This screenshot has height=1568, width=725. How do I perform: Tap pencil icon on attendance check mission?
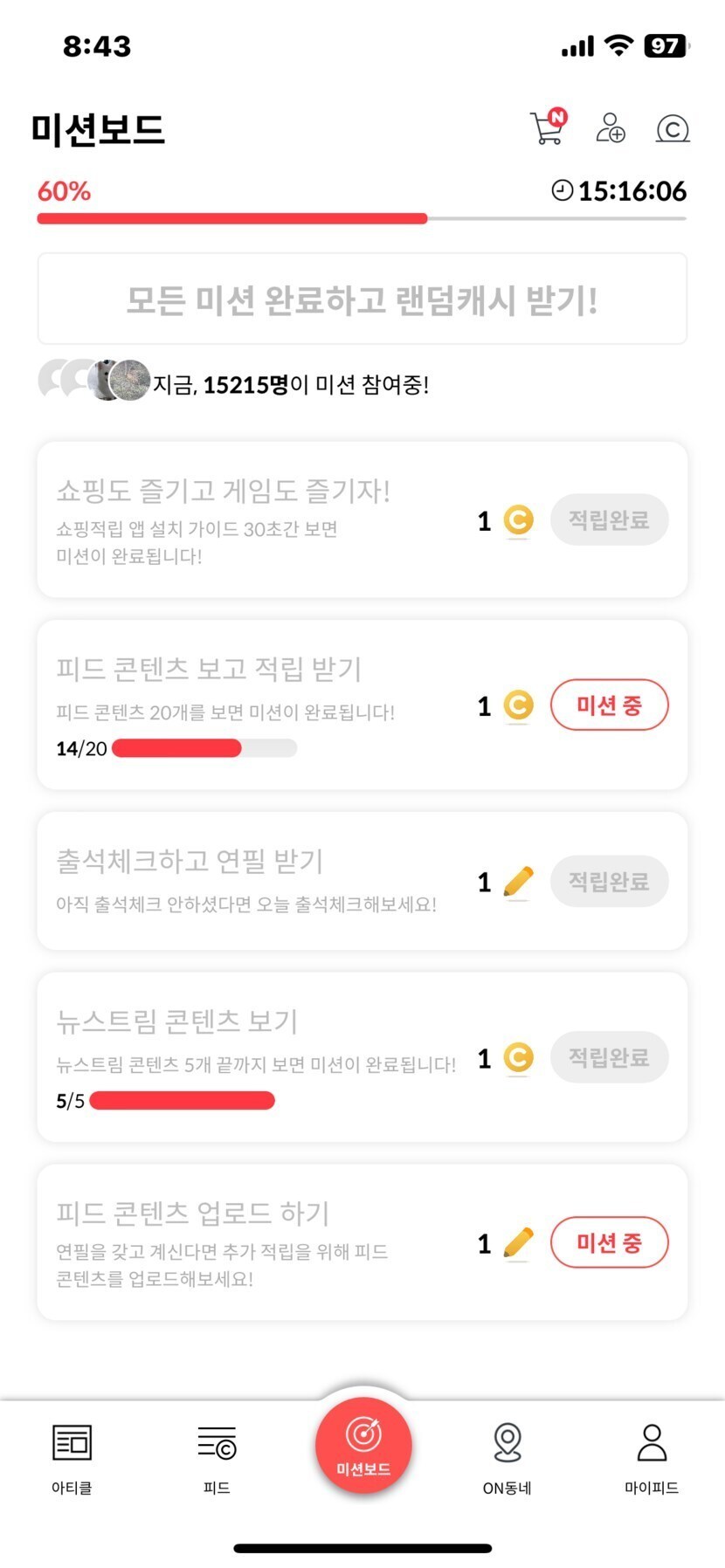(518, 882)
